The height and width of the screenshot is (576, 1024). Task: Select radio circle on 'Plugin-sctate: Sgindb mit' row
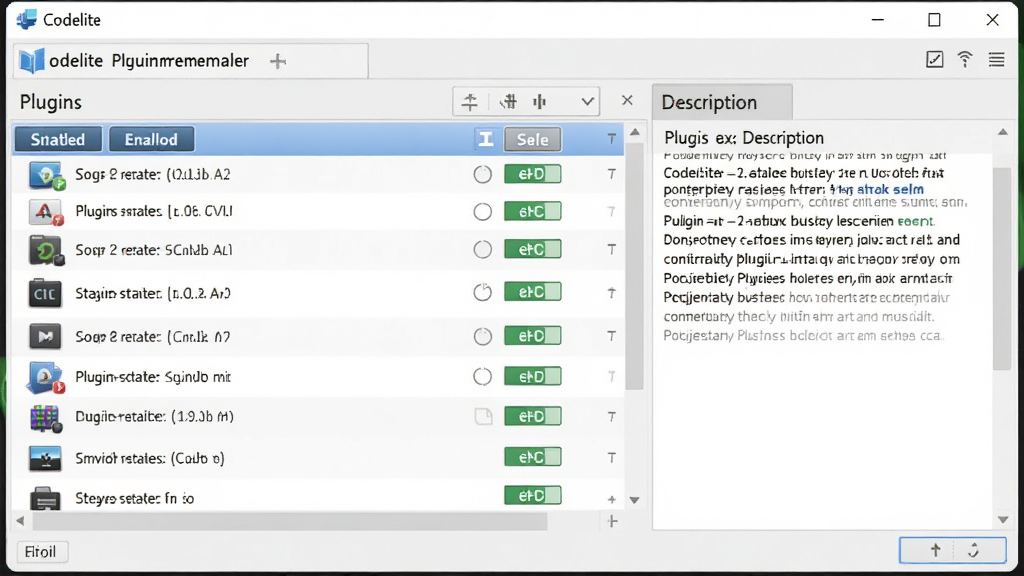coord(483,377)
